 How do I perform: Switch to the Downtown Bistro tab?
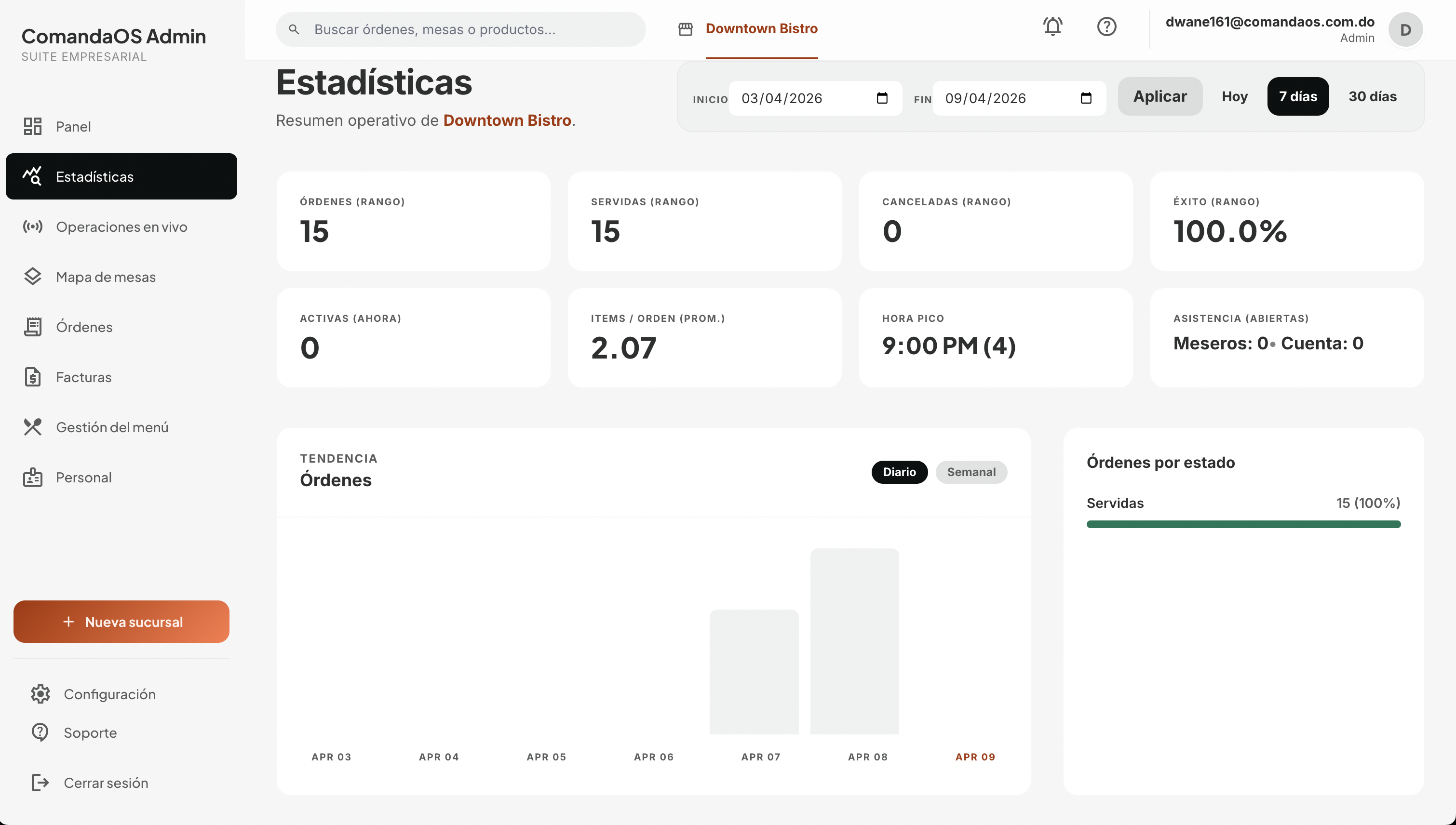(x=761, y=29)
